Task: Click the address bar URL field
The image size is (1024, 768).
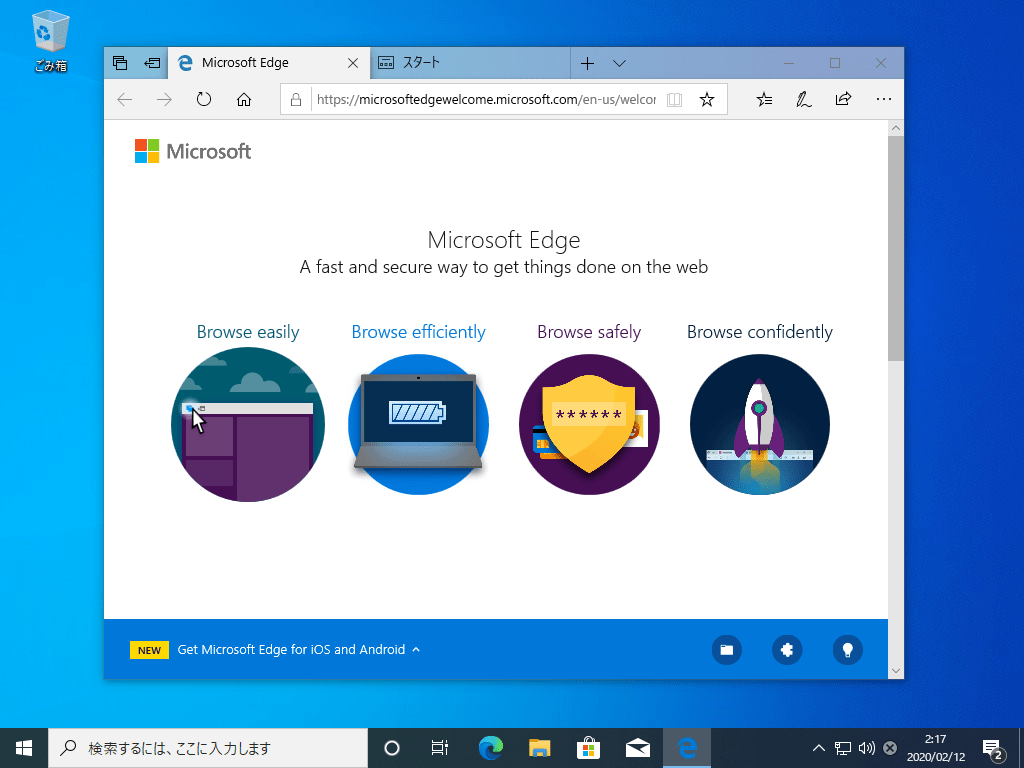Action: (x=486, y=99)
